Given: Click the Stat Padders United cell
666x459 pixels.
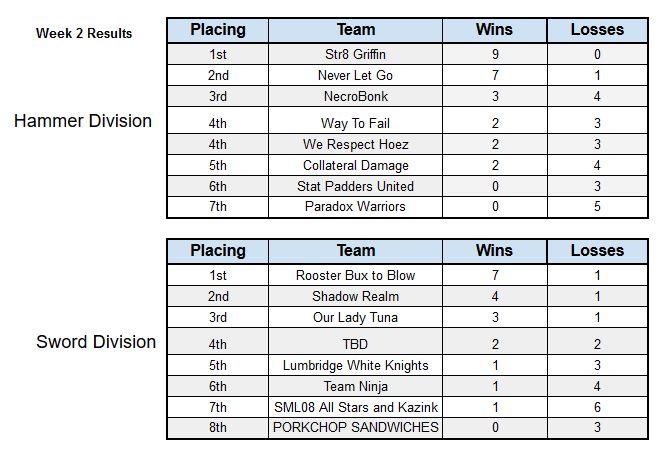Looking at the screenshot, I should coord(356,186).
